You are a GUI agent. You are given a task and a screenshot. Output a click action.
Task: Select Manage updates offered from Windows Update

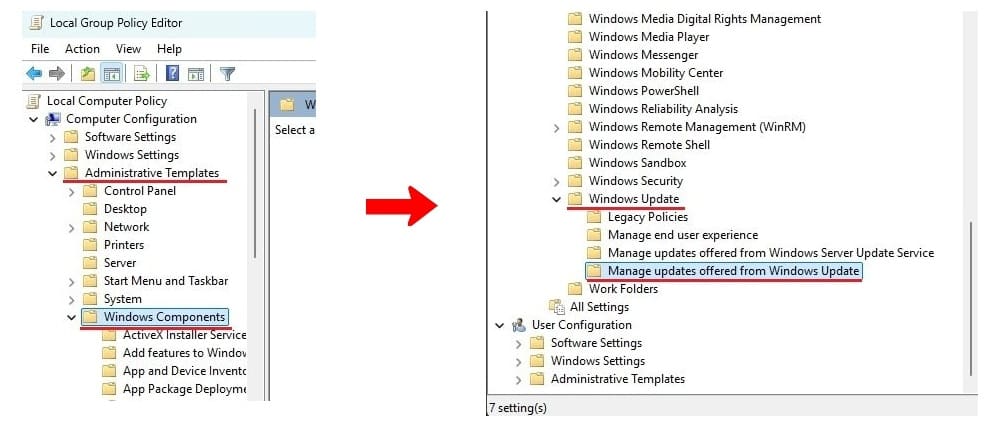(x=724, y=271)
